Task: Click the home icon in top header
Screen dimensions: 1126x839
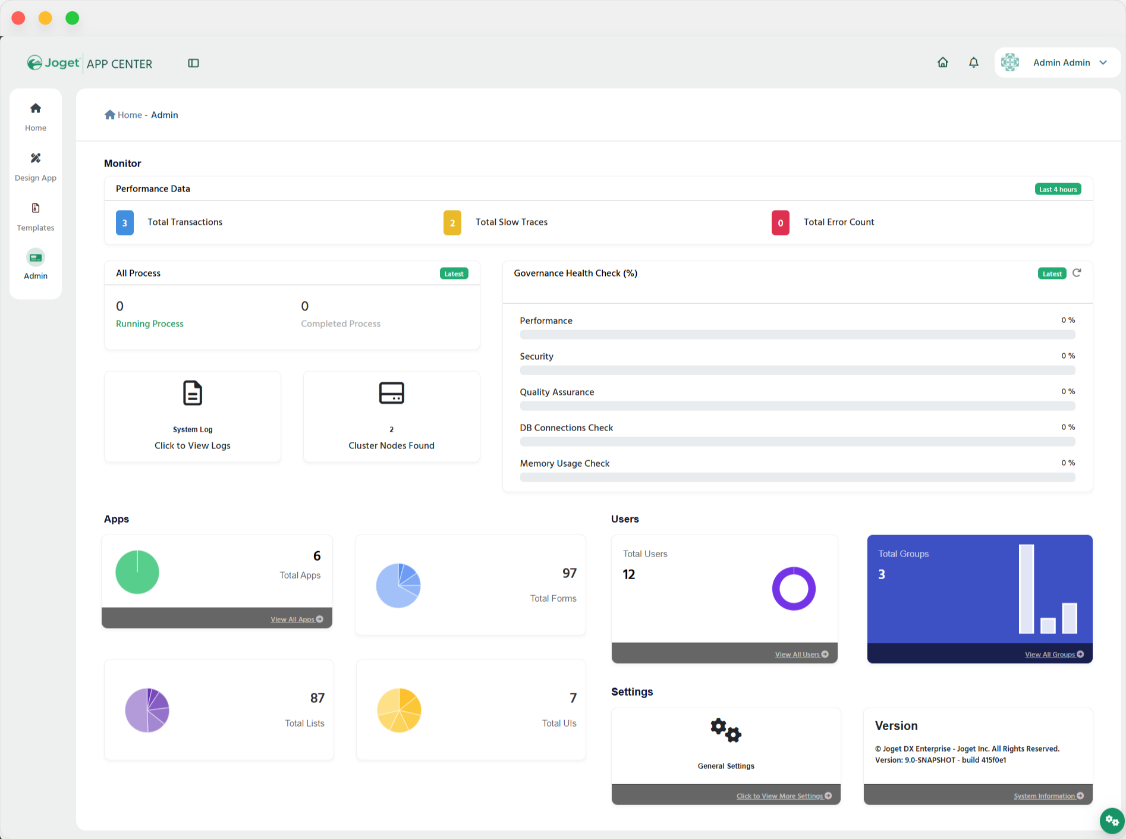Action: [x=942, y=62]
